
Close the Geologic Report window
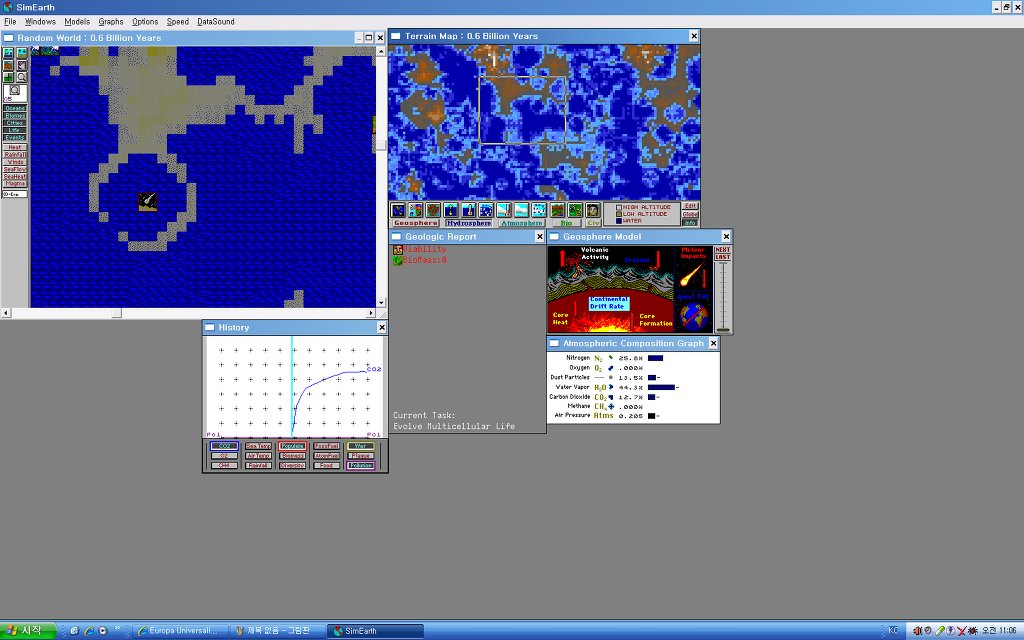click(x=539, y=236)
